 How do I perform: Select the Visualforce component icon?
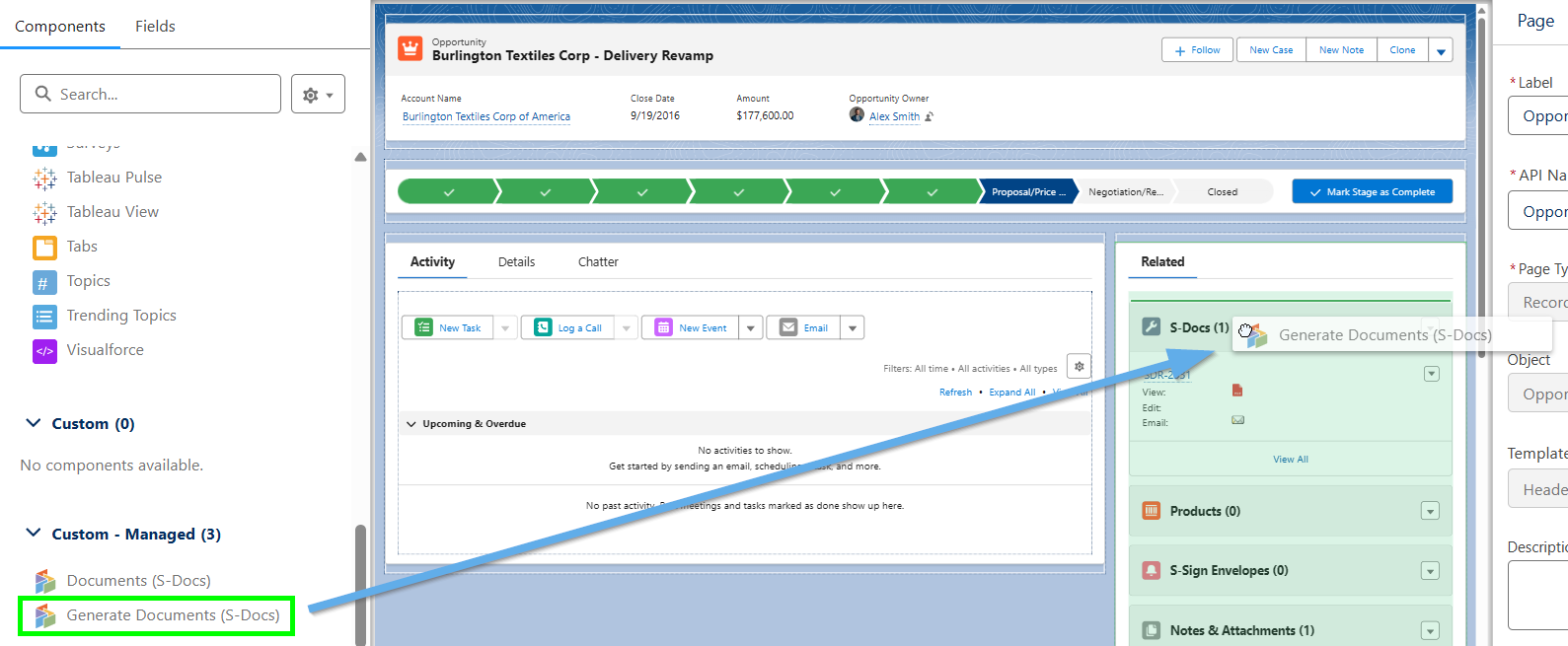coord(44,351)
